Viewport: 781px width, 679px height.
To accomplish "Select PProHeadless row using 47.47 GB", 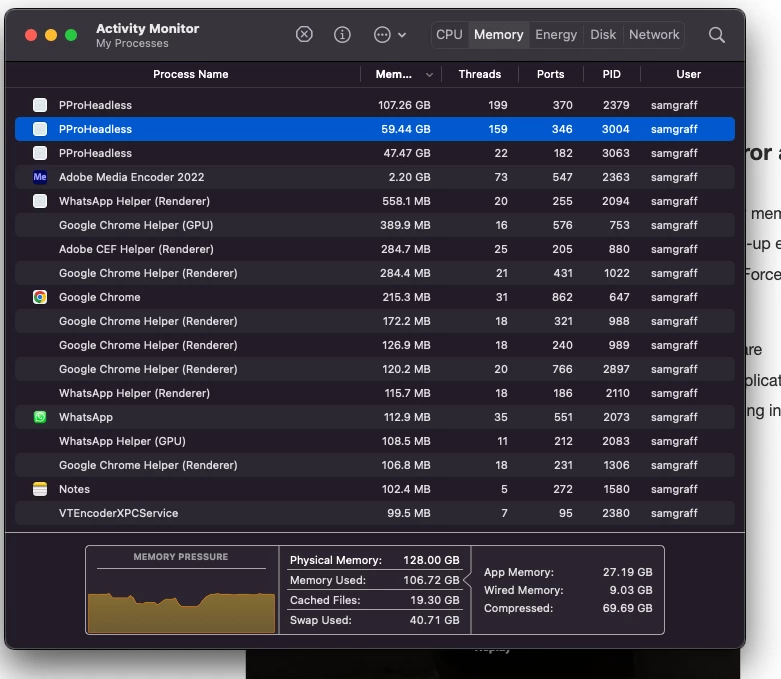I will (x=375, y=153).
